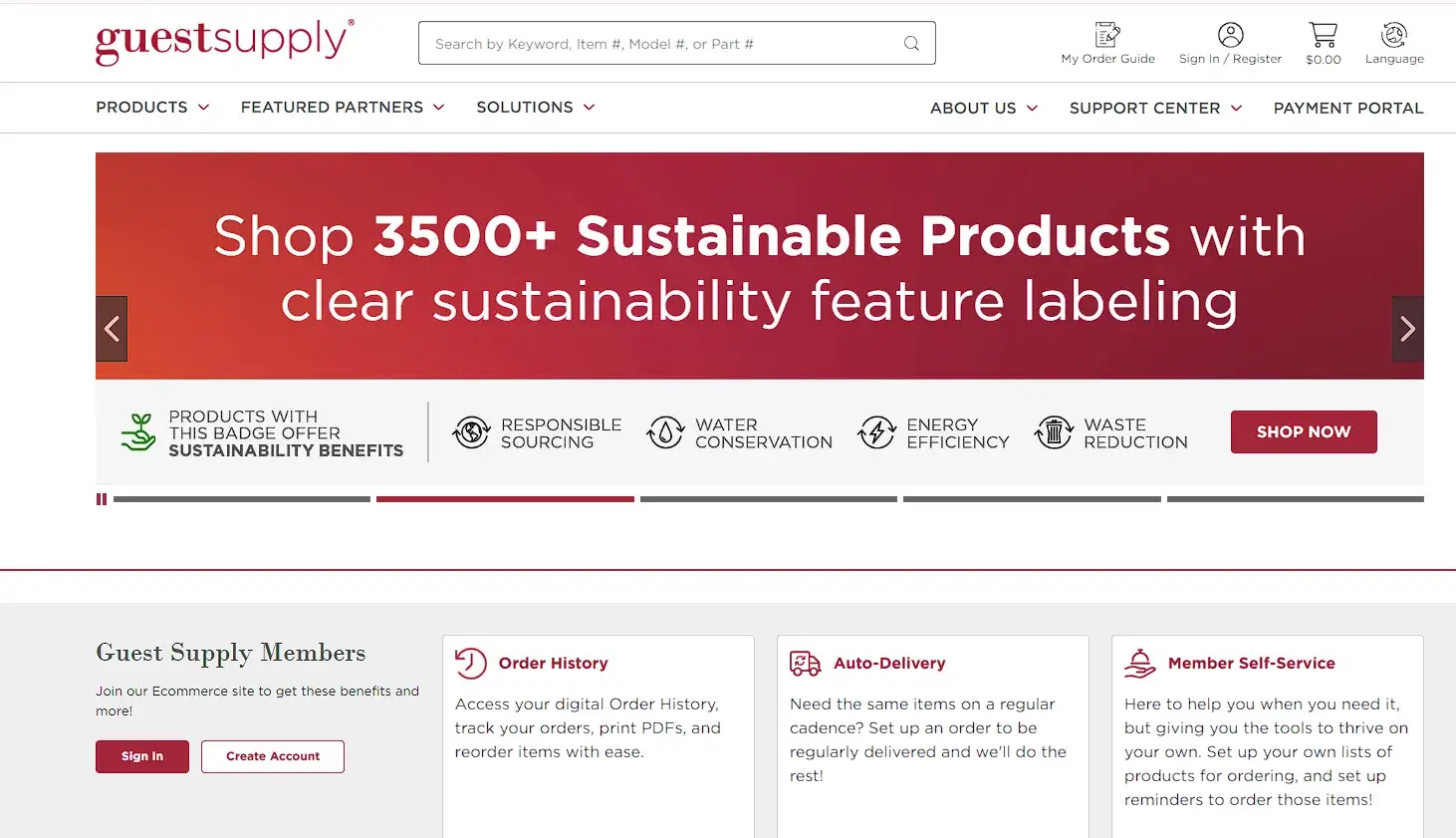This screenshot has width=1456, height=838.
Task: Focus the keyword search input field
Action: coord(657,44)
